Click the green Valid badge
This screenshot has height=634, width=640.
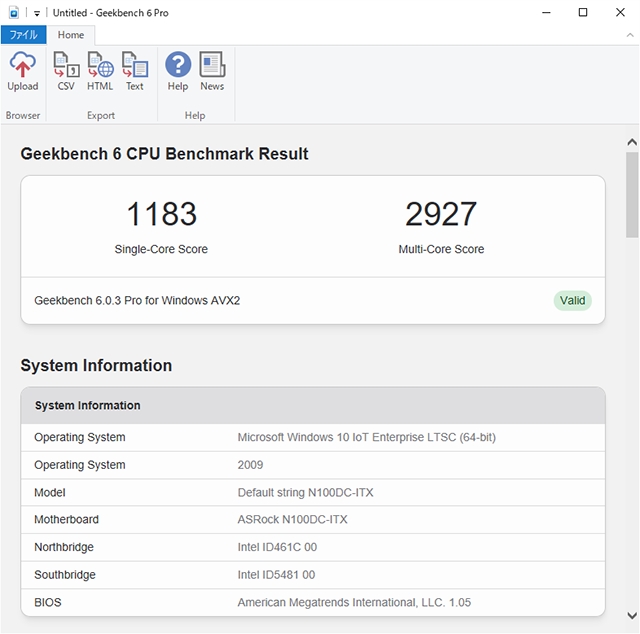tap(572, 300)
